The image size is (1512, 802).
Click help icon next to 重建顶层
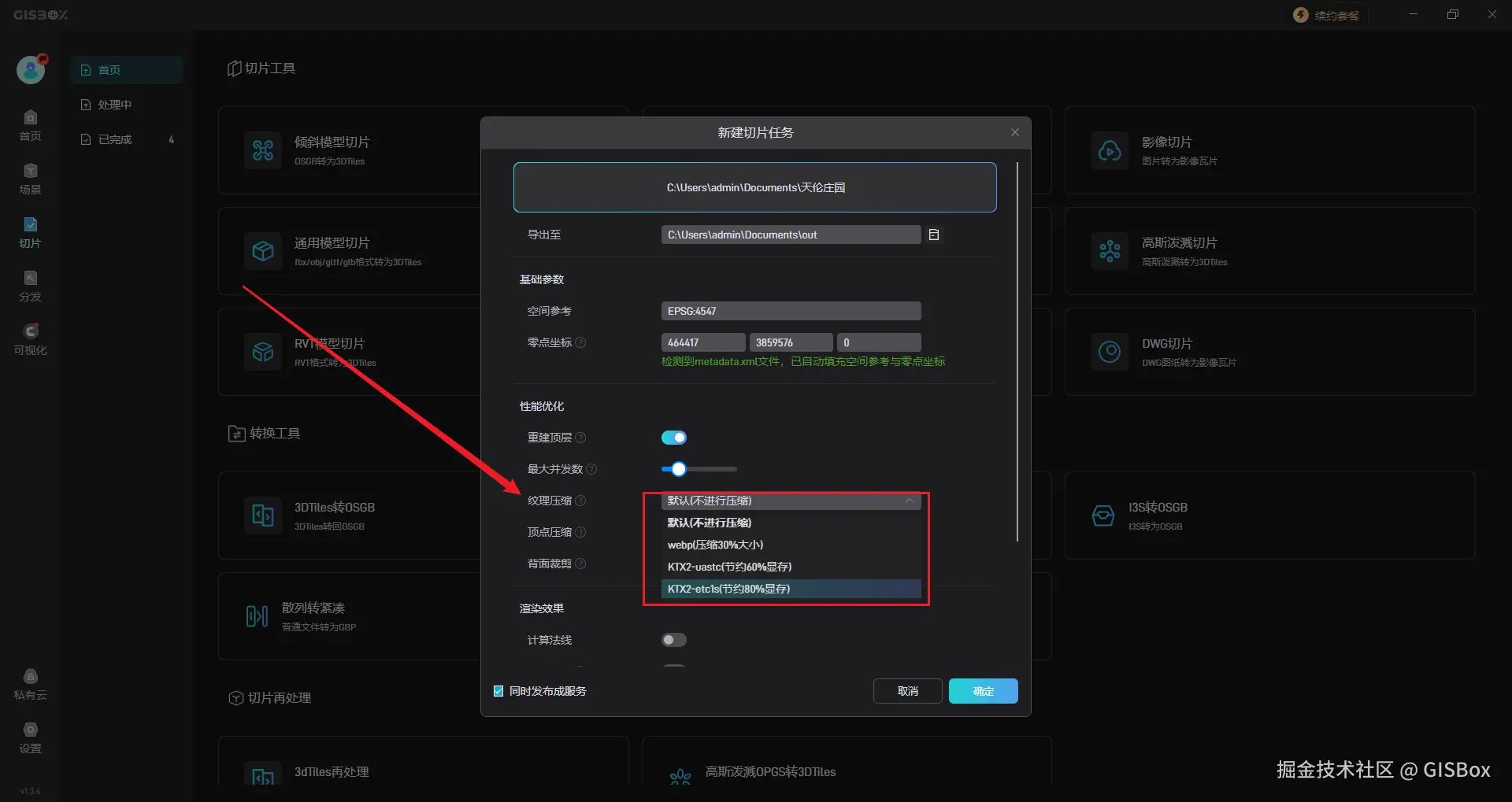tap(580, 438)
